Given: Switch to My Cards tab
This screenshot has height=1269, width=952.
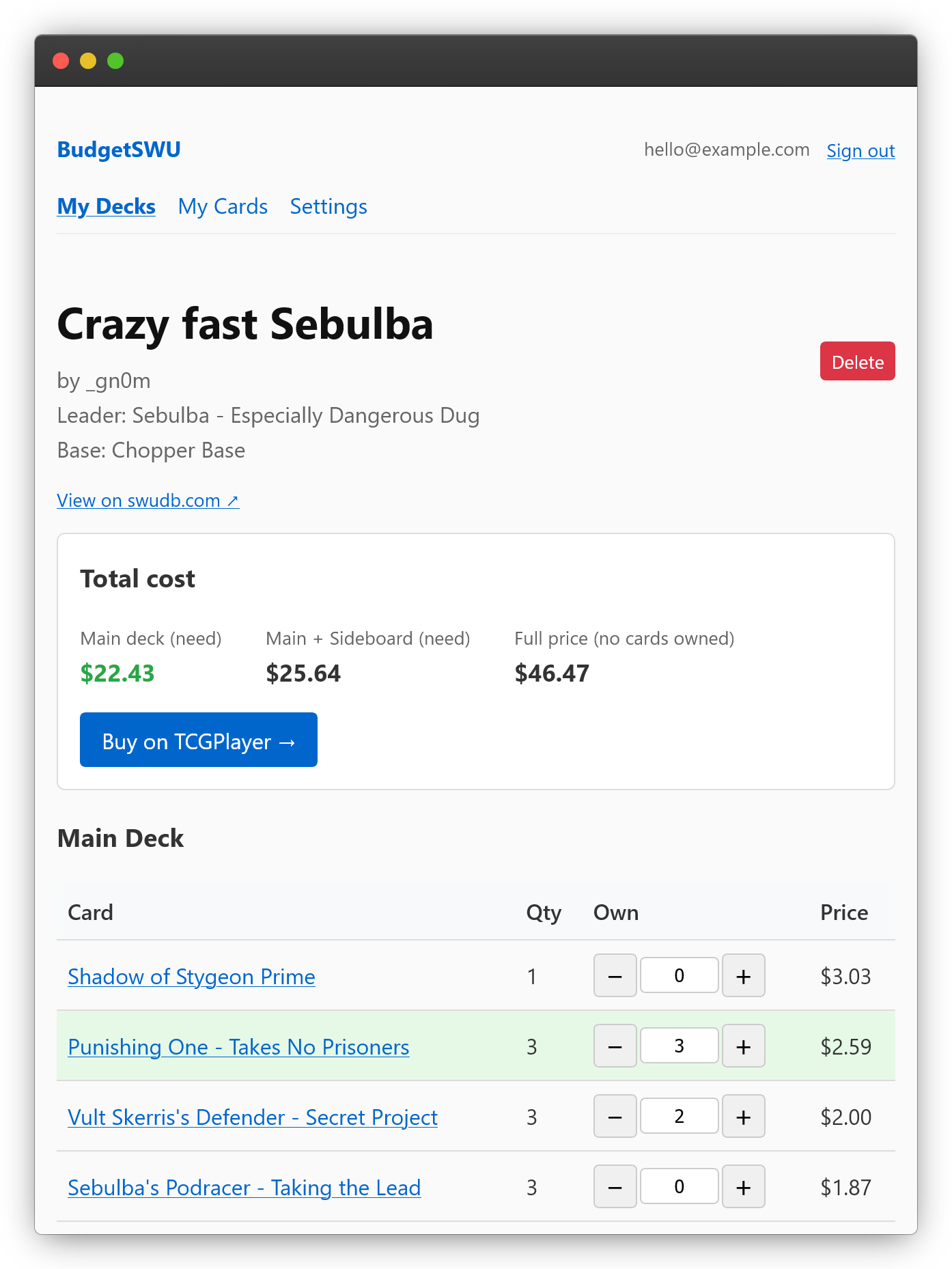Looking at the screenshot, I should point(223,206).
